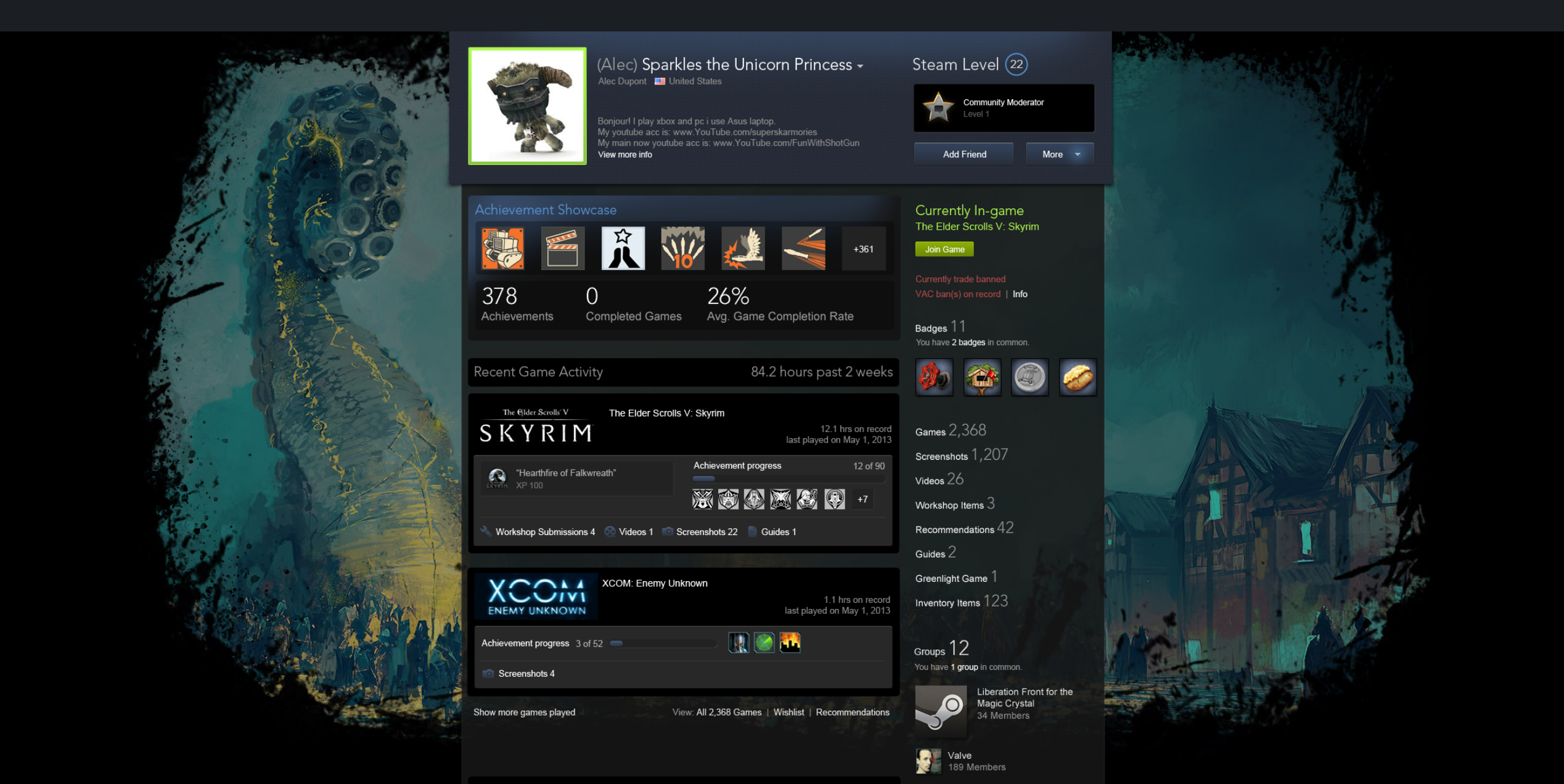The width and height of the screenshot is (1564, 784).
Task: Show the +7 more Skyrim achievements
Action: click(x=862, y=499)
